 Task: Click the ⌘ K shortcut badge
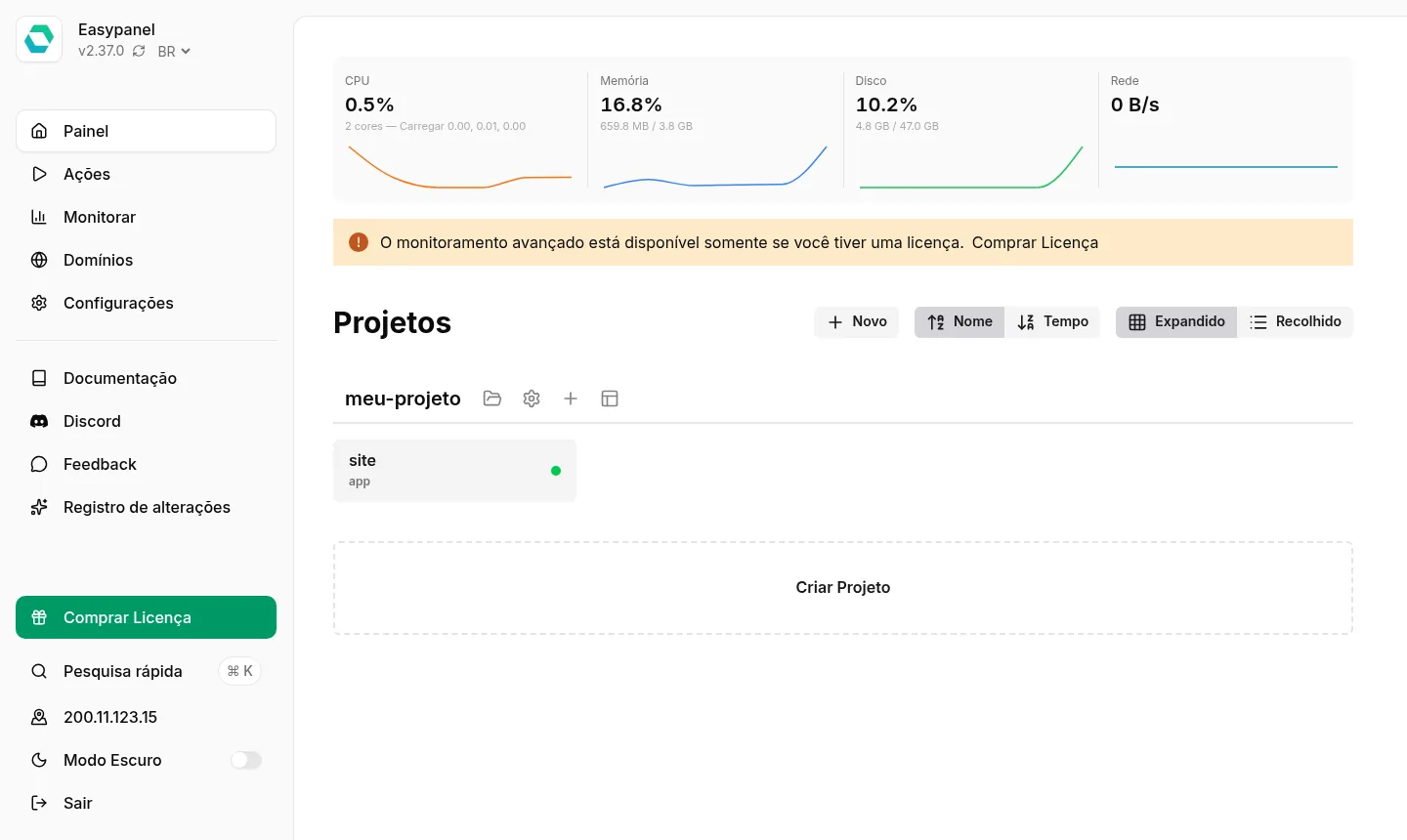click(239, 671)
